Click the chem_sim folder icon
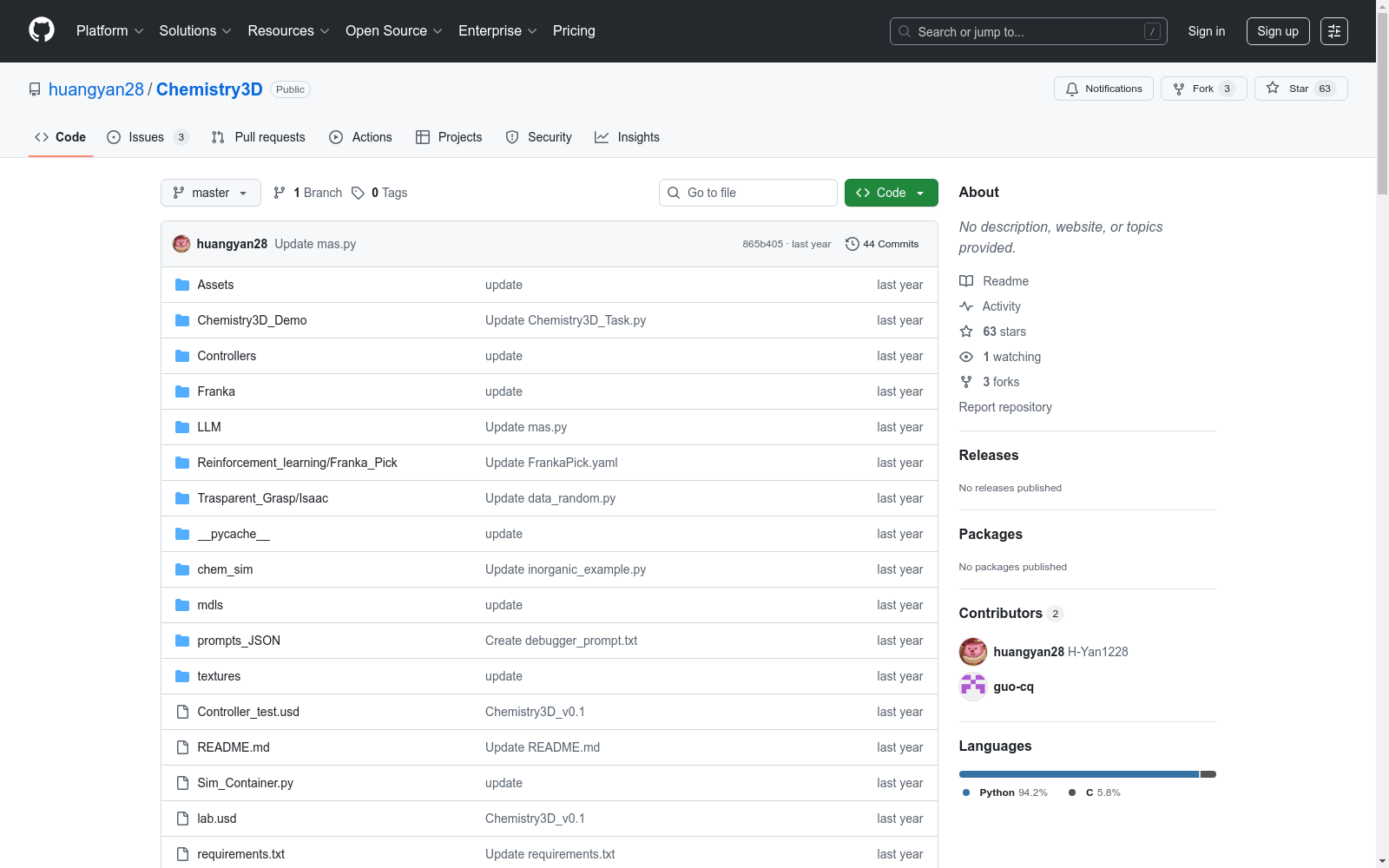 182,569
